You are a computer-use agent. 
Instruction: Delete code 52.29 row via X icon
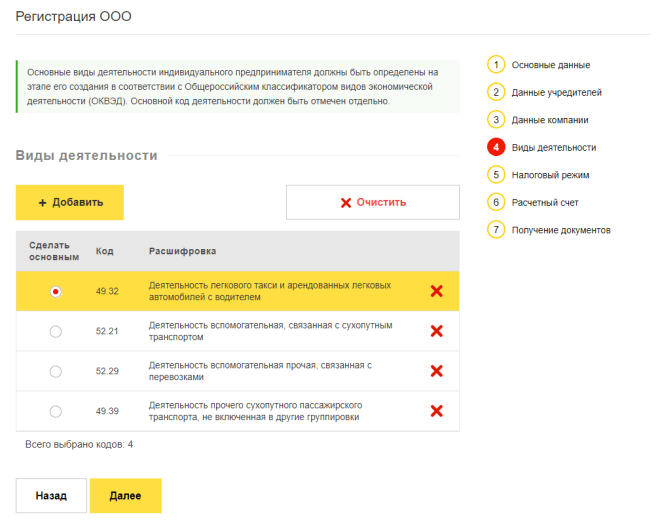436,371
